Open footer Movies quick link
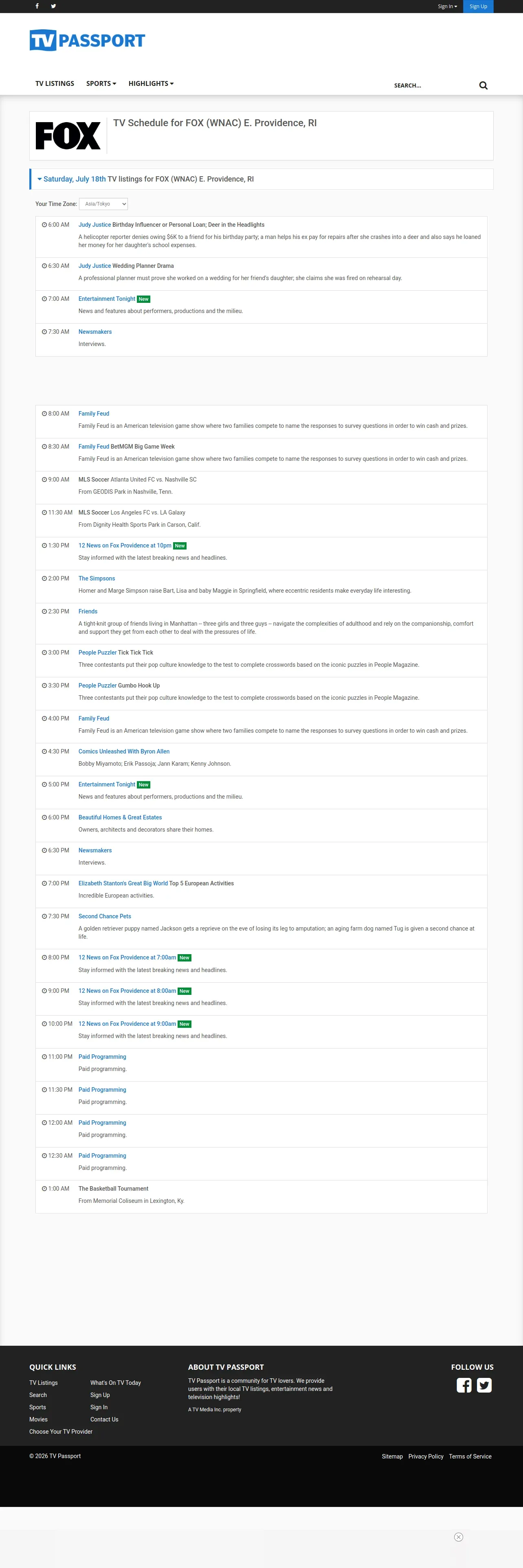 (38, 1419)
